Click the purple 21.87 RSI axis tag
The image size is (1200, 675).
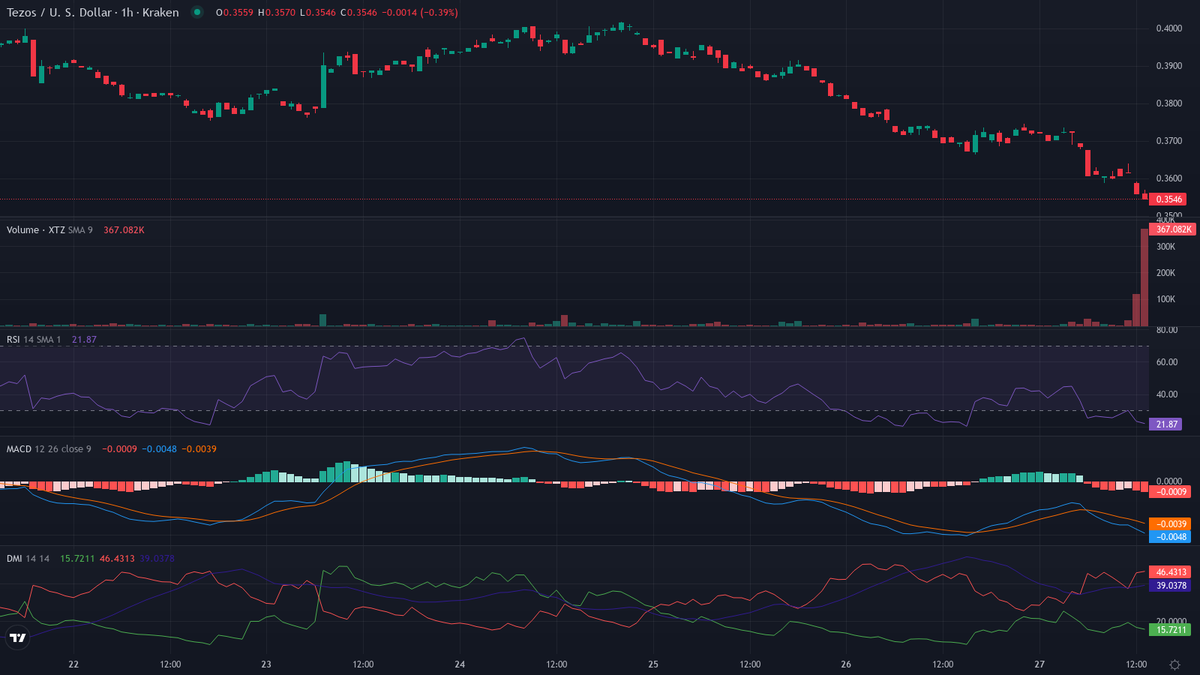click(1167, 425)
